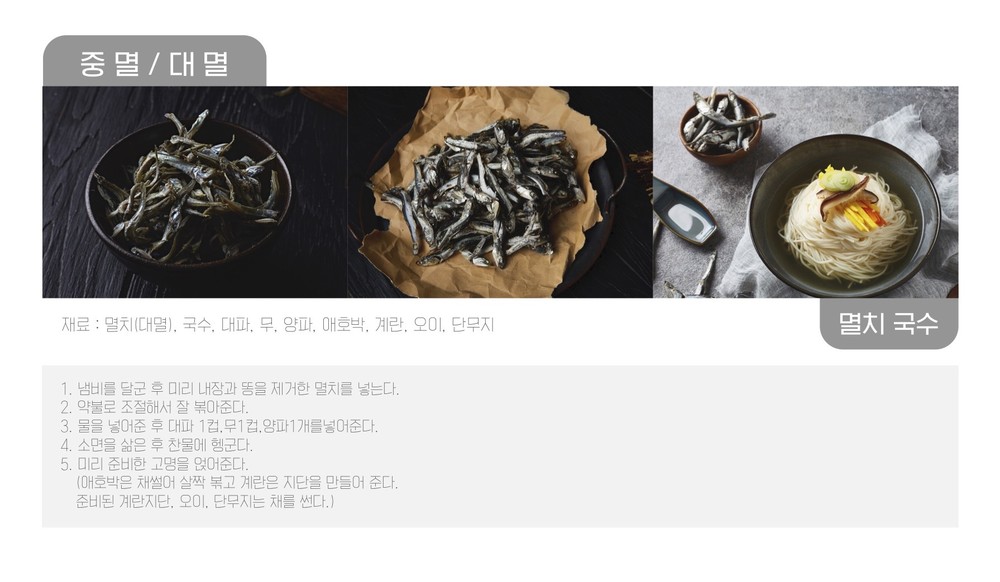Screen dimensions: 1000x582
Task: Open the anchovy noodle soup photo
Action: (x=805, y=192)
